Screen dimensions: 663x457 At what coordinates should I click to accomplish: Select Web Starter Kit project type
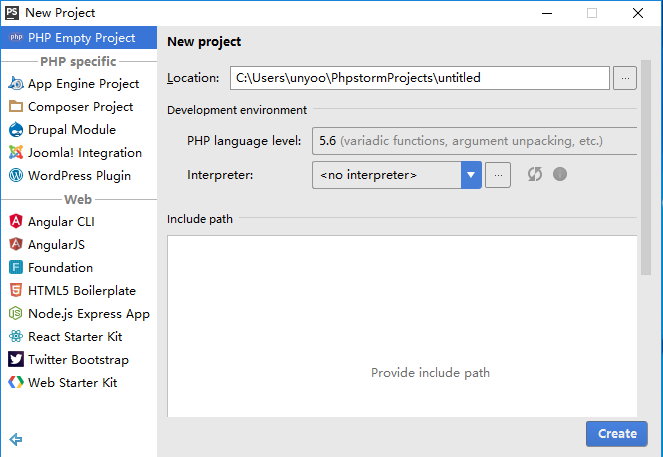coord(79,383)
